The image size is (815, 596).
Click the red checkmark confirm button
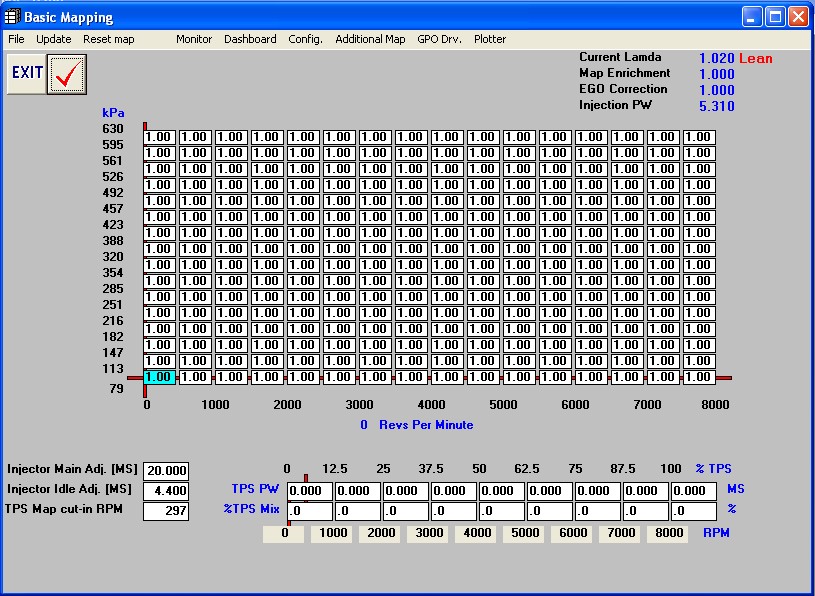pyautogui.click(x=67, y=75)
